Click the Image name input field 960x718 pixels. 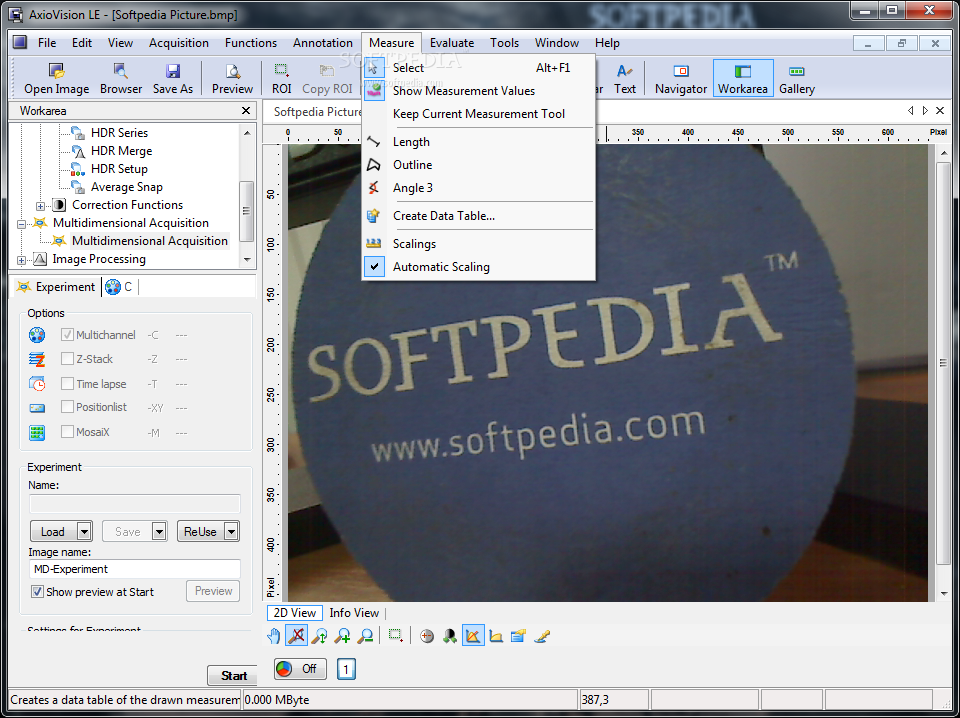pos(134,569)
